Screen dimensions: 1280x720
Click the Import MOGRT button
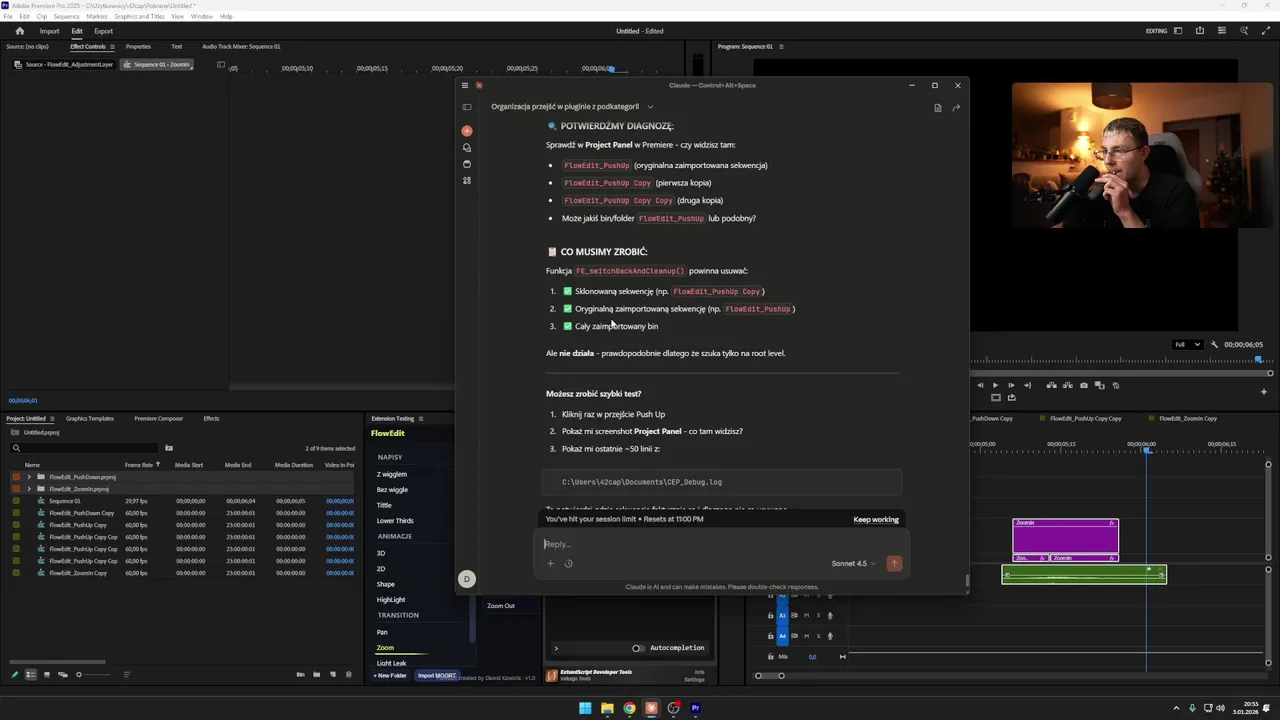437,676
